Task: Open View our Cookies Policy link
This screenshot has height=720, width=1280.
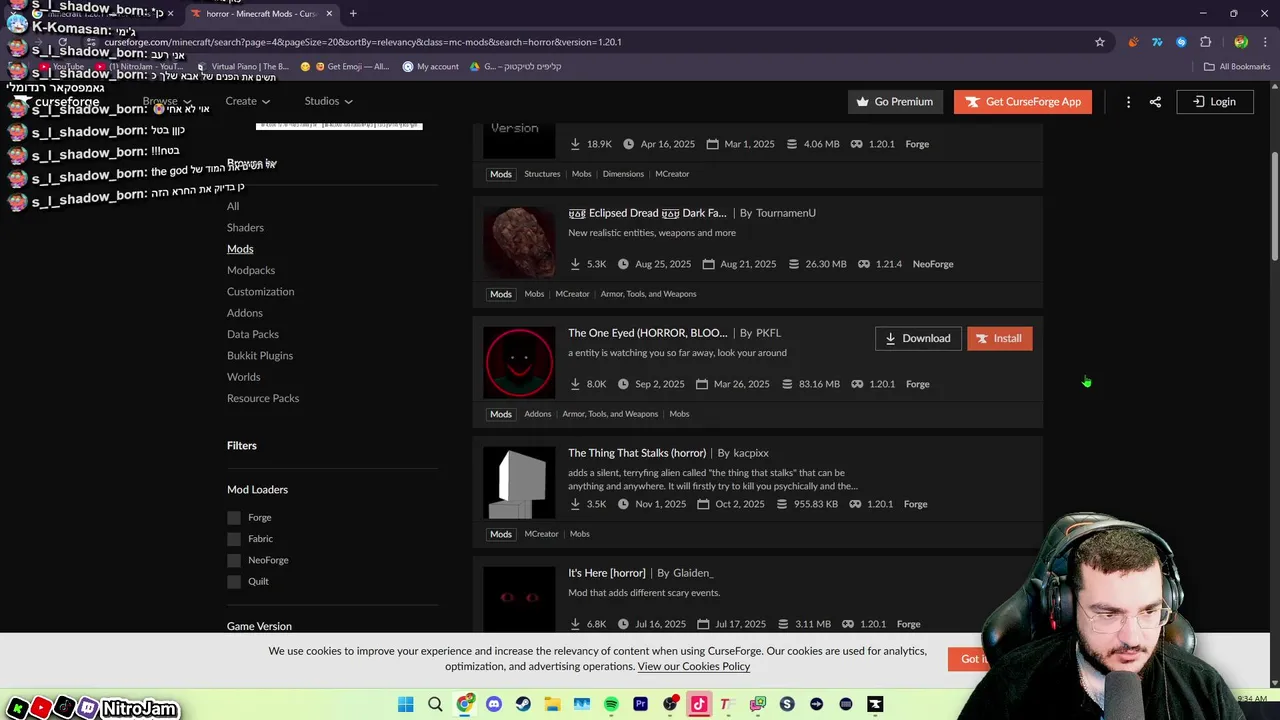Action: 694,666
